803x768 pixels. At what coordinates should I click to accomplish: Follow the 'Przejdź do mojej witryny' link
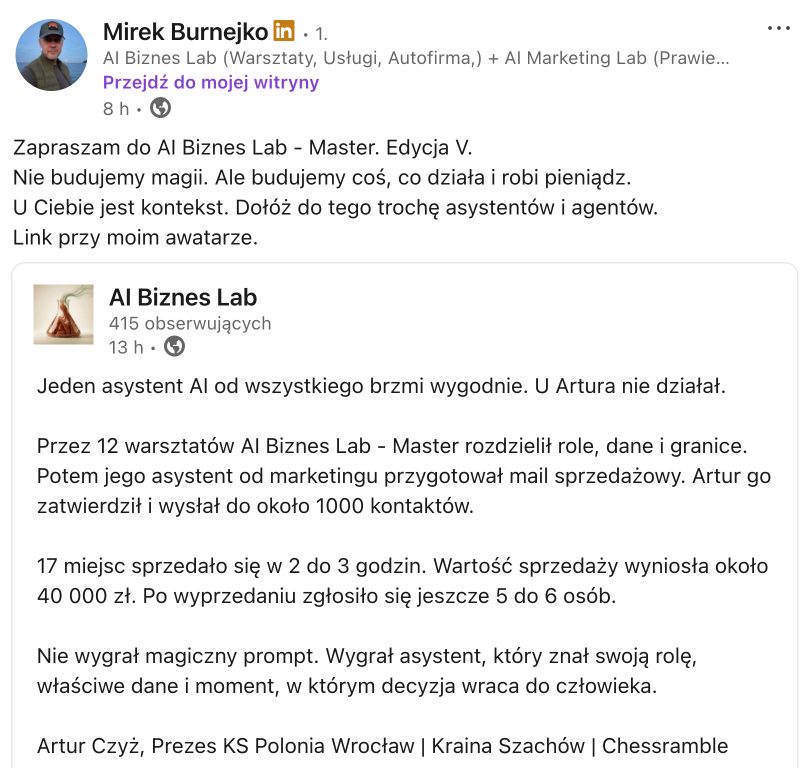[x=211, y=82]
